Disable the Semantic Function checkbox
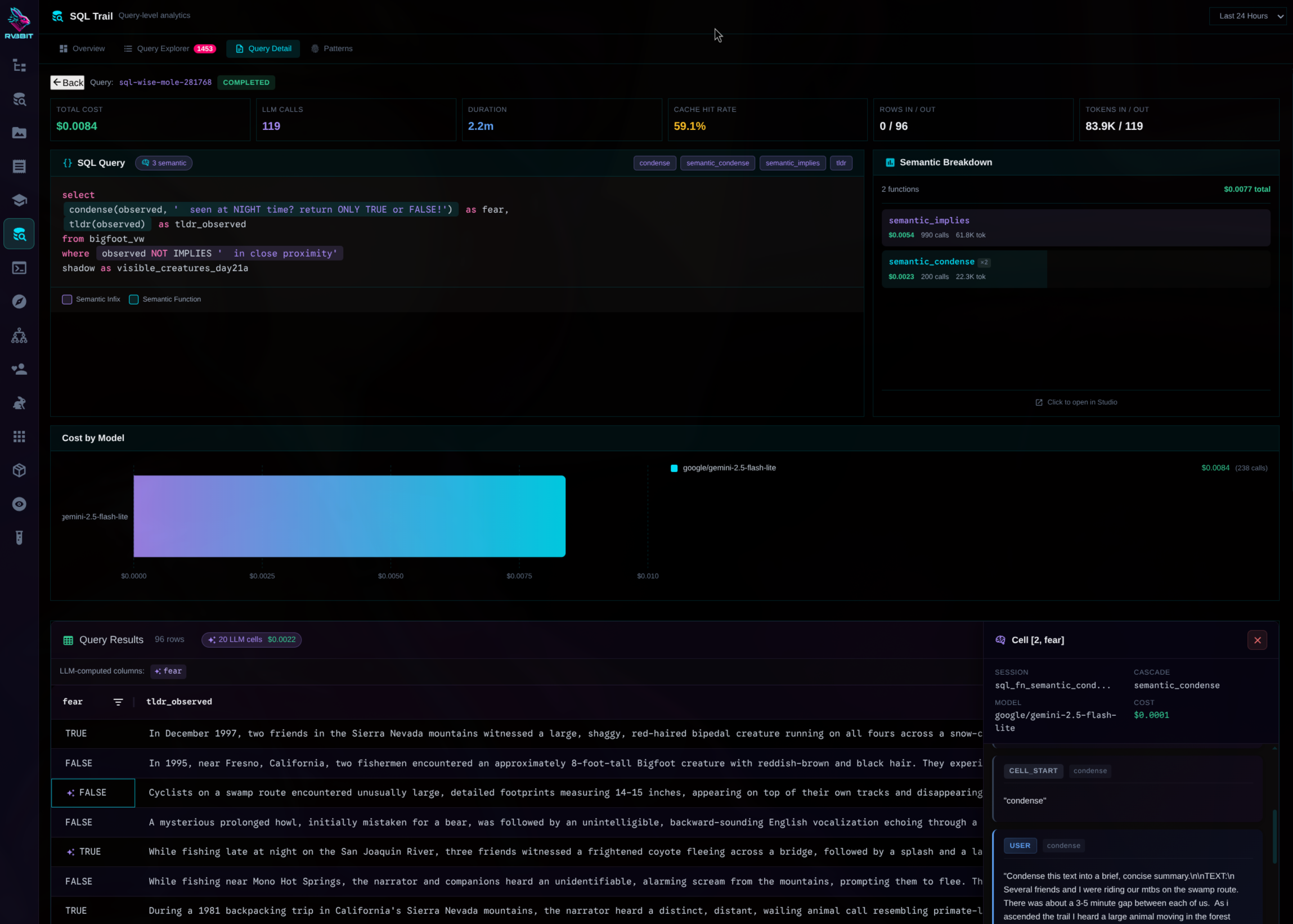1293x924 pixels. click(x=134, y=299)
